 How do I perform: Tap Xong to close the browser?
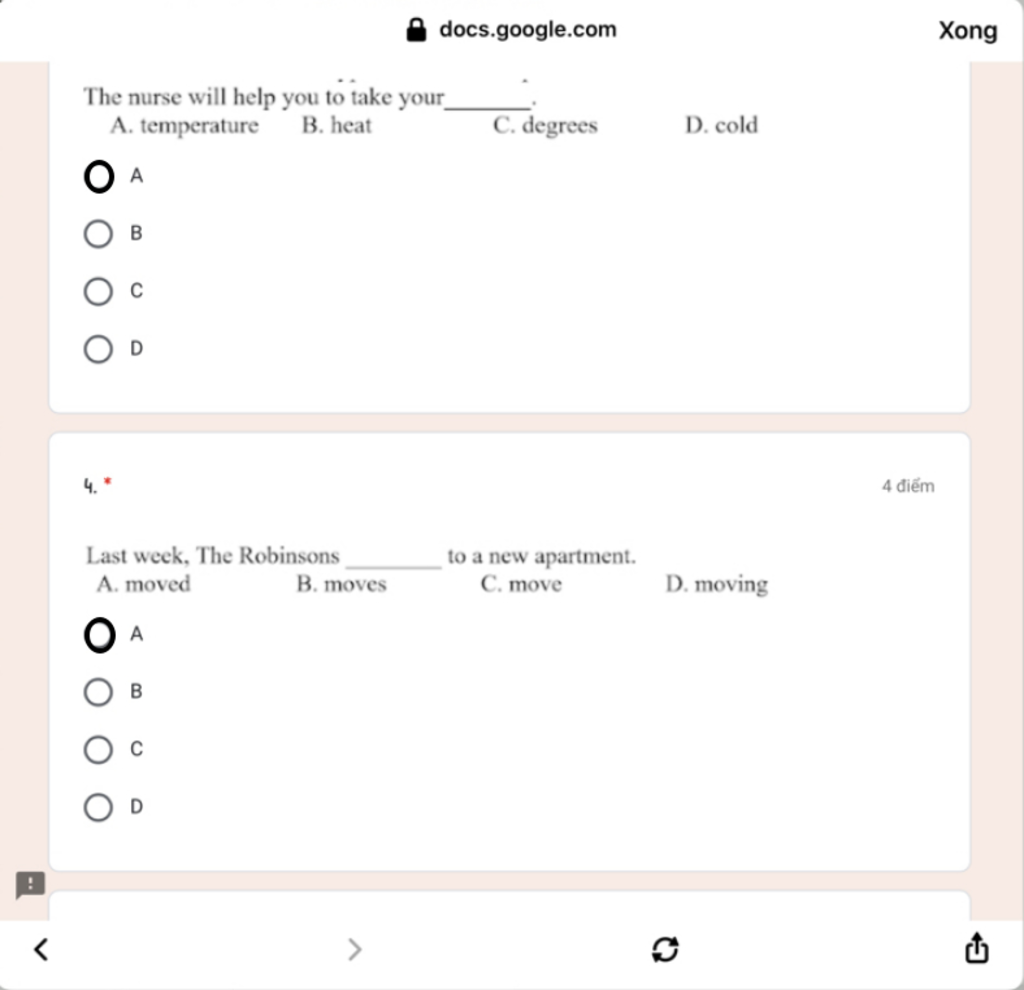click(x=968, y=30)
